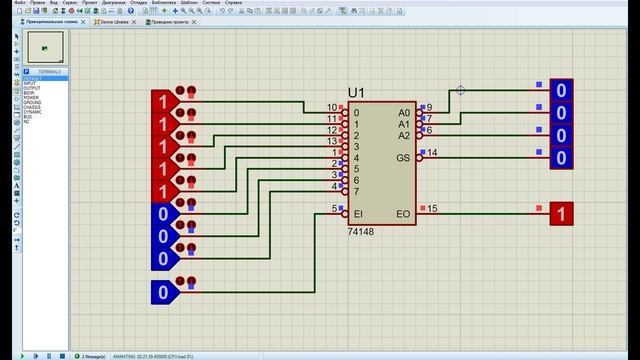Click the logic probe on A0 output
The image size is (640, 360).
click(x=562, y=90)
